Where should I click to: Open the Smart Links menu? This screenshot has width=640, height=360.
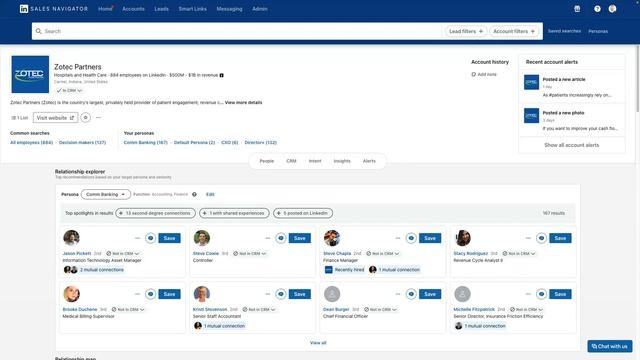[193, 9]
